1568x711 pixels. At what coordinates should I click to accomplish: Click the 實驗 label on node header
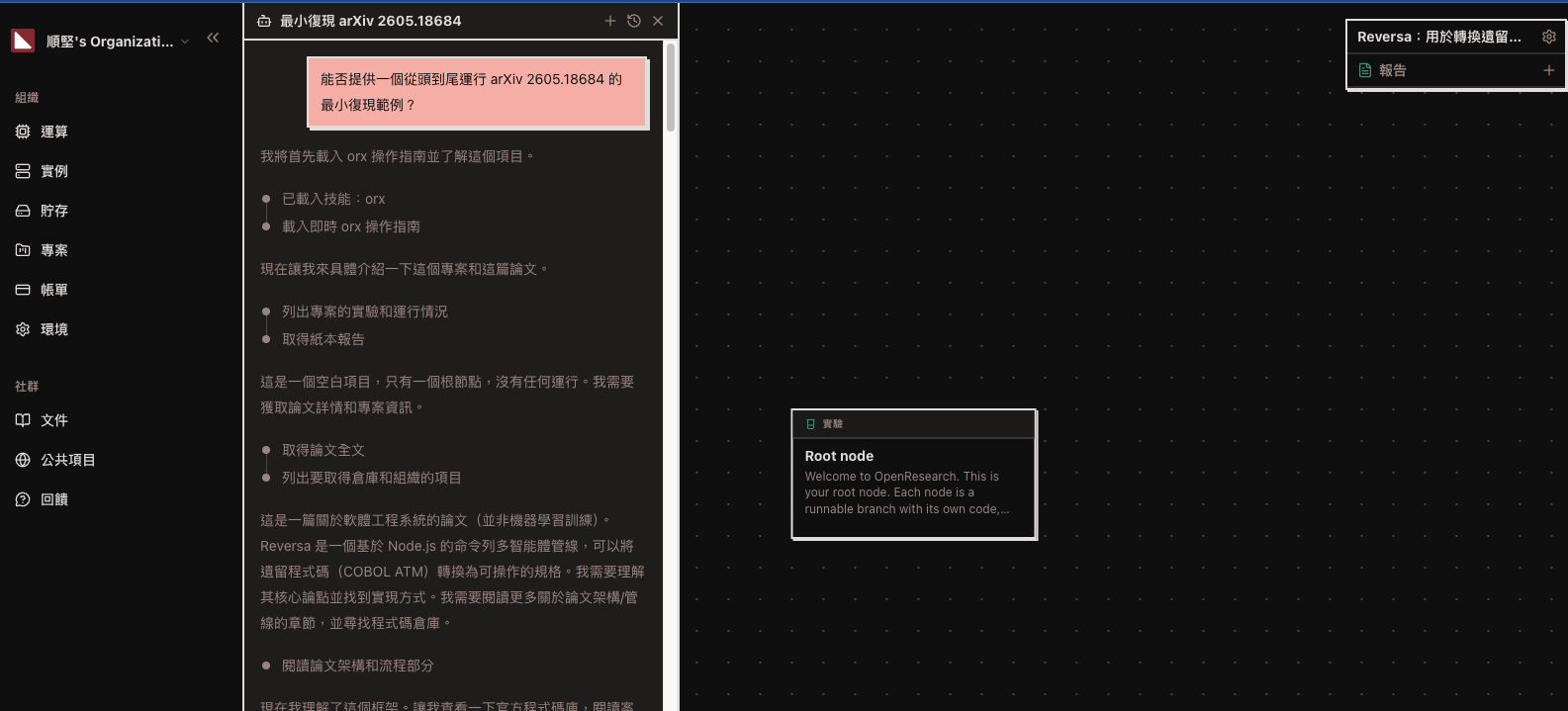(x=833, y=424)
